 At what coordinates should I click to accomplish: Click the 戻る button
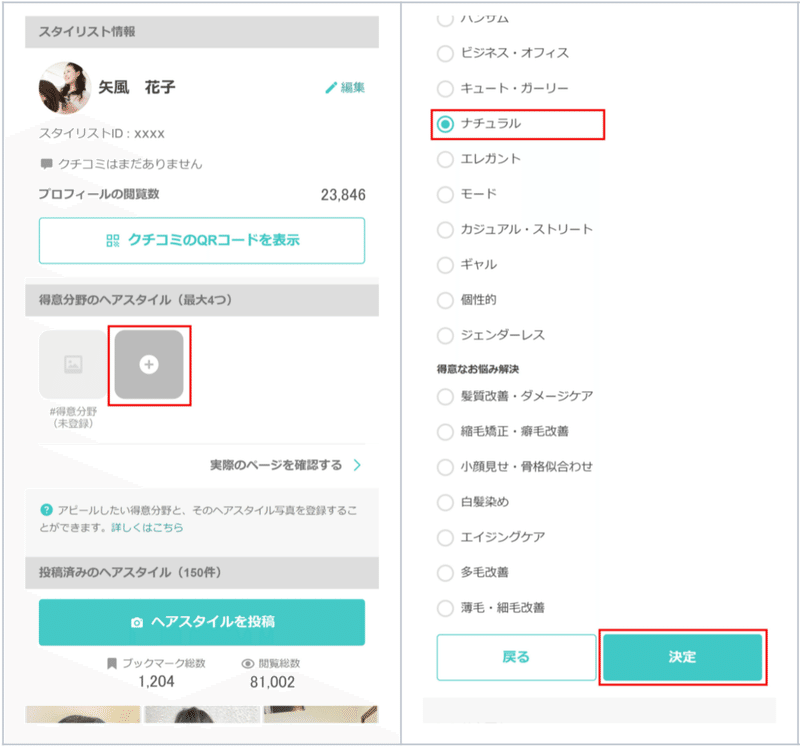pos(516,657)
